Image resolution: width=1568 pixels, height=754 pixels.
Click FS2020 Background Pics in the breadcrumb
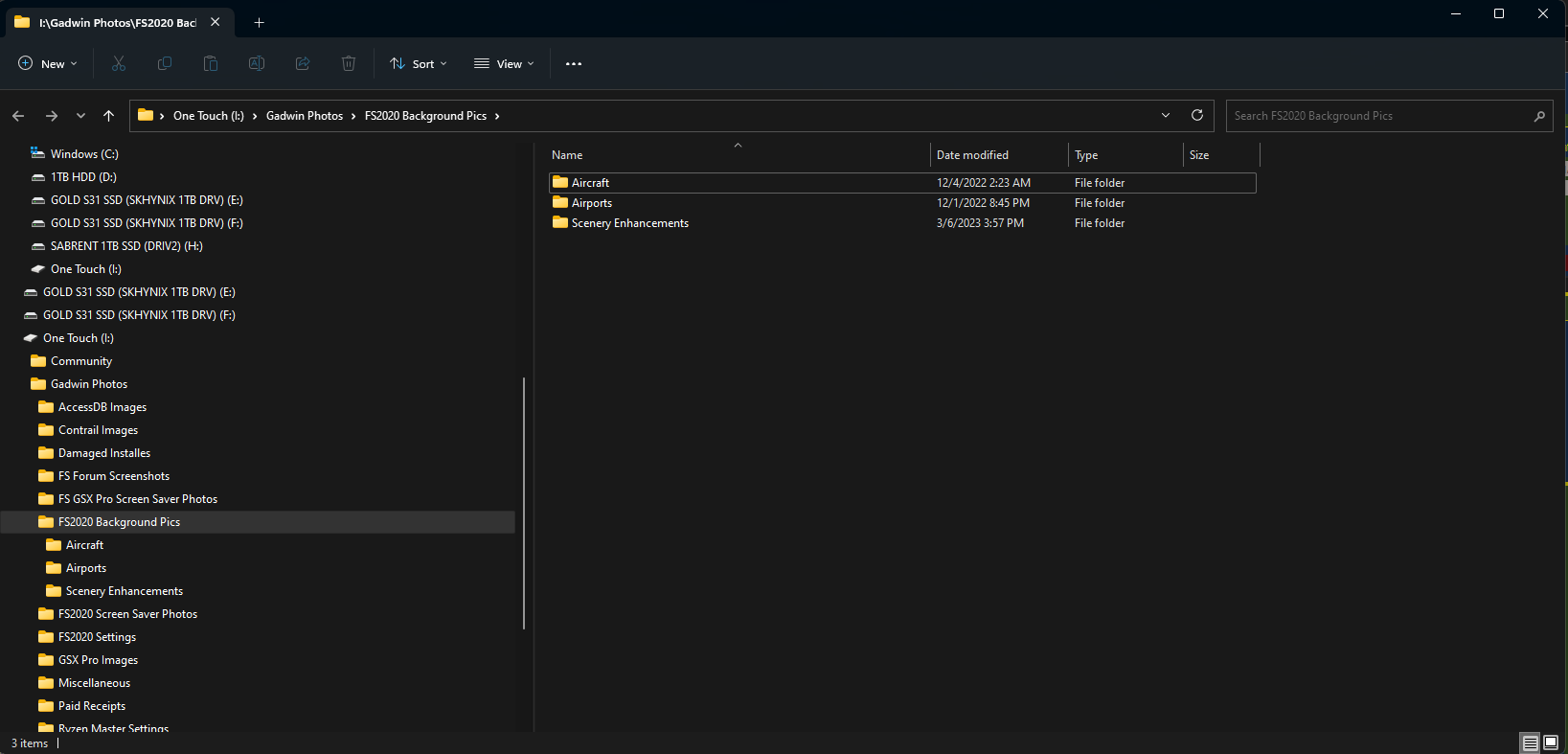425,116
